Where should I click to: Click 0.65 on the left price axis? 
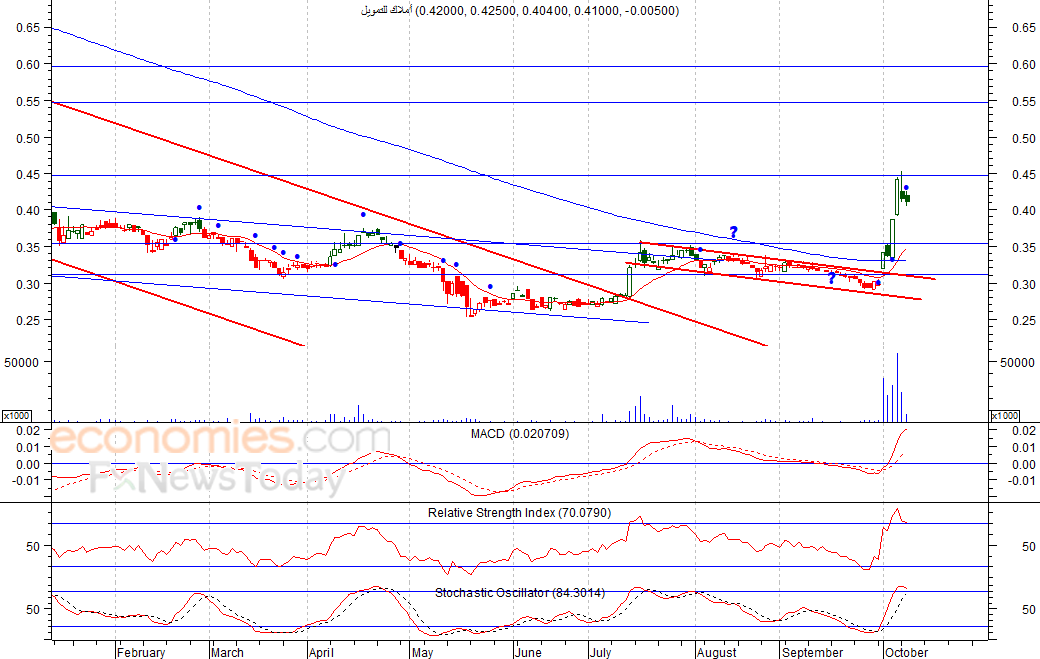(29, 28)
